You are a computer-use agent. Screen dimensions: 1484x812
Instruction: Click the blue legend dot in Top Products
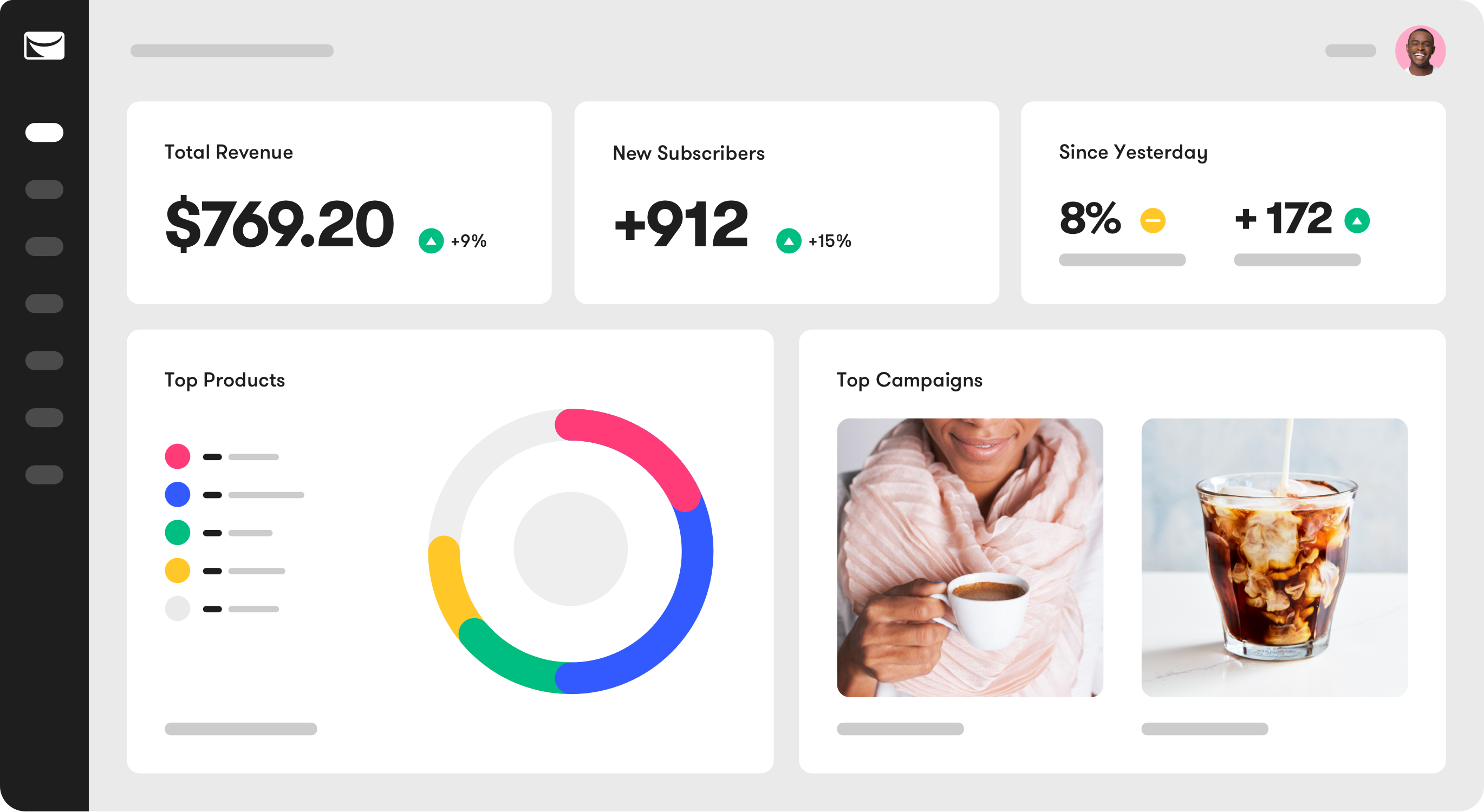pos(178,495)
